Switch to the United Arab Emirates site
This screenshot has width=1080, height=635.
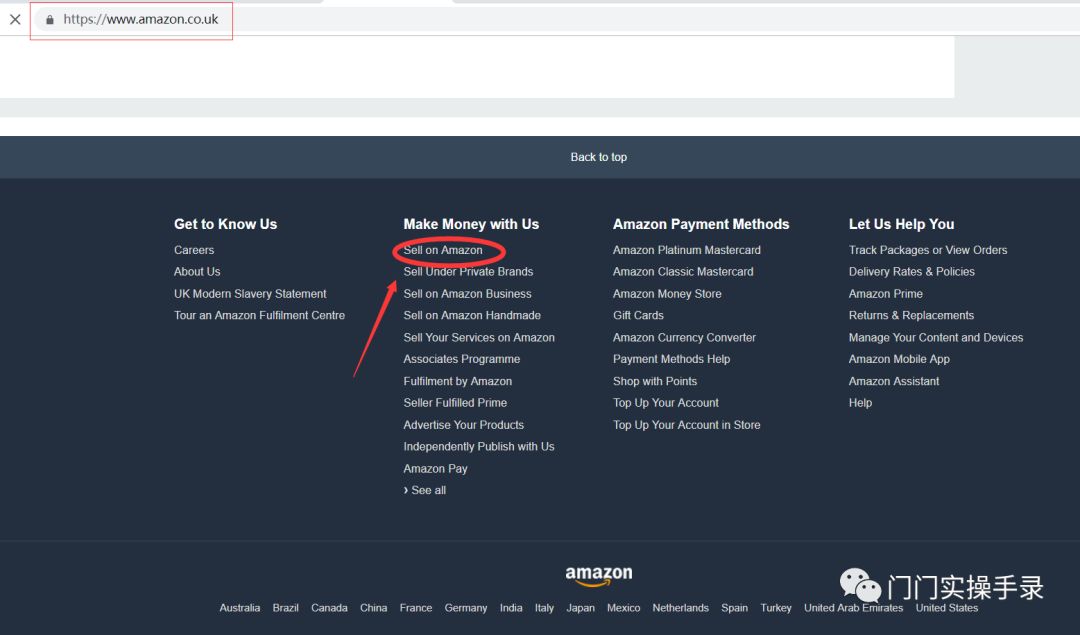tap(853, 608)
